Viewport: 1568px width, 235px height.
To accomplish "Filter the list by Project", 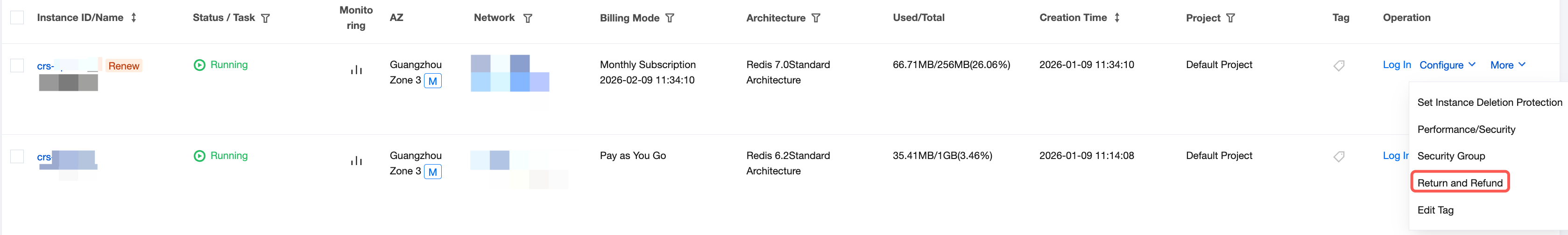I will pos(1230,18).
